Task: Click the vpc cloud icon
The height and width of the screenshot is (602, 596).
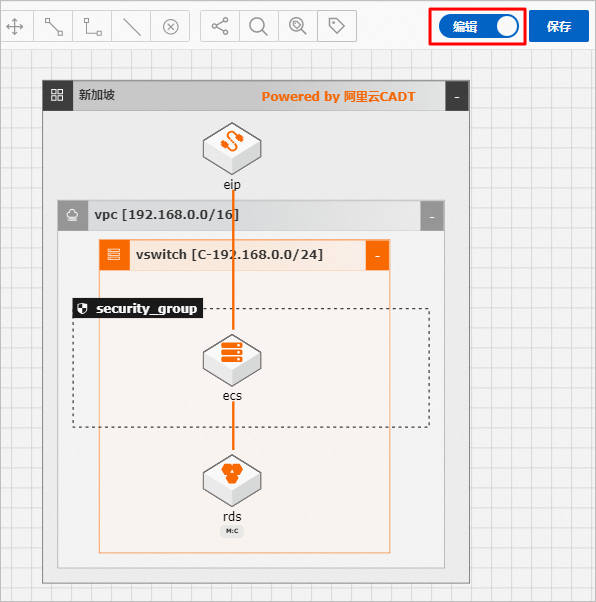Action: click(x=73, y=215)
